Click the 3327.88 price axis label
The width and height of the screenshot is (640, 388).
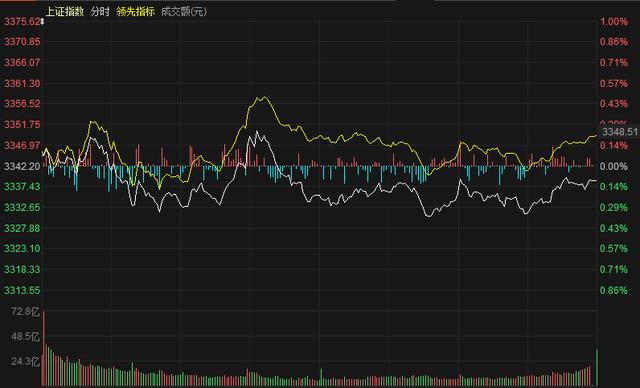22,228
